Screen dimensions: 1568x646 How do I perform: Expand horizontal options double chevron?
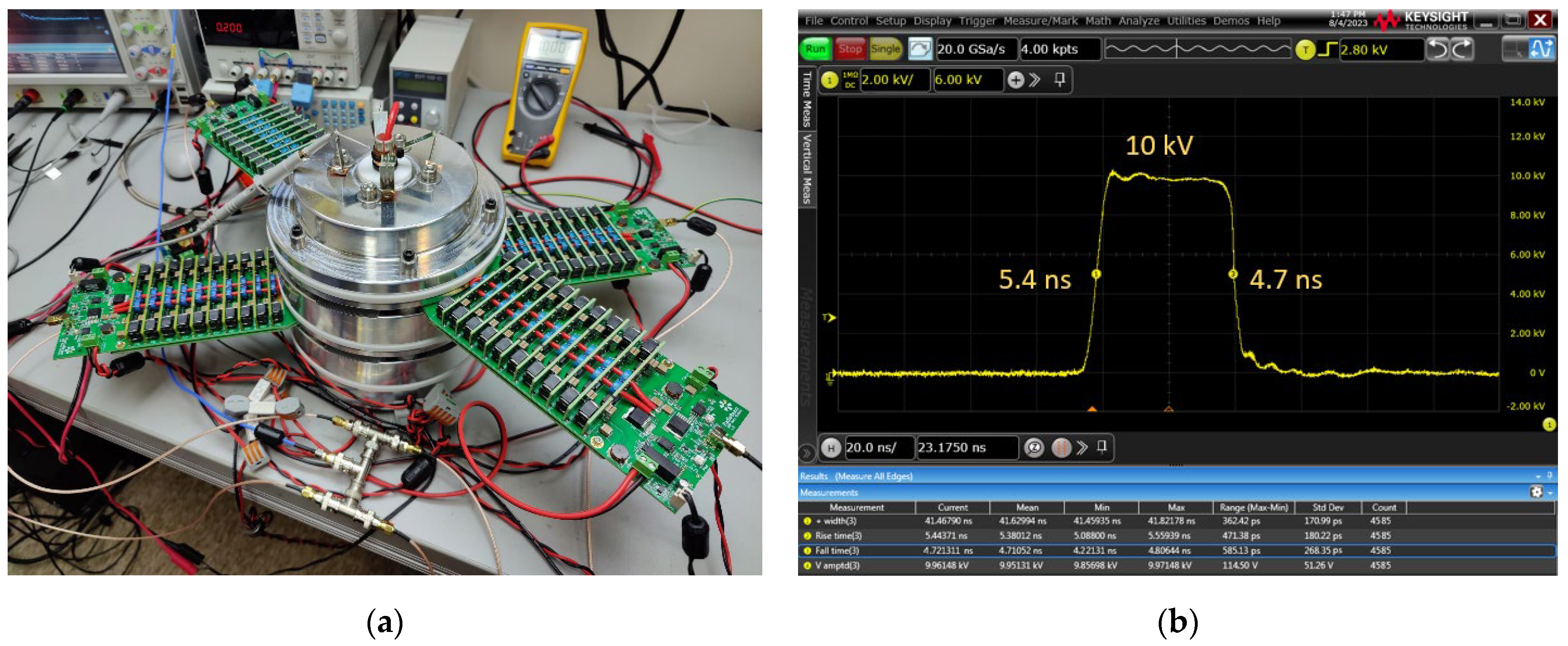coord(1082,448)
